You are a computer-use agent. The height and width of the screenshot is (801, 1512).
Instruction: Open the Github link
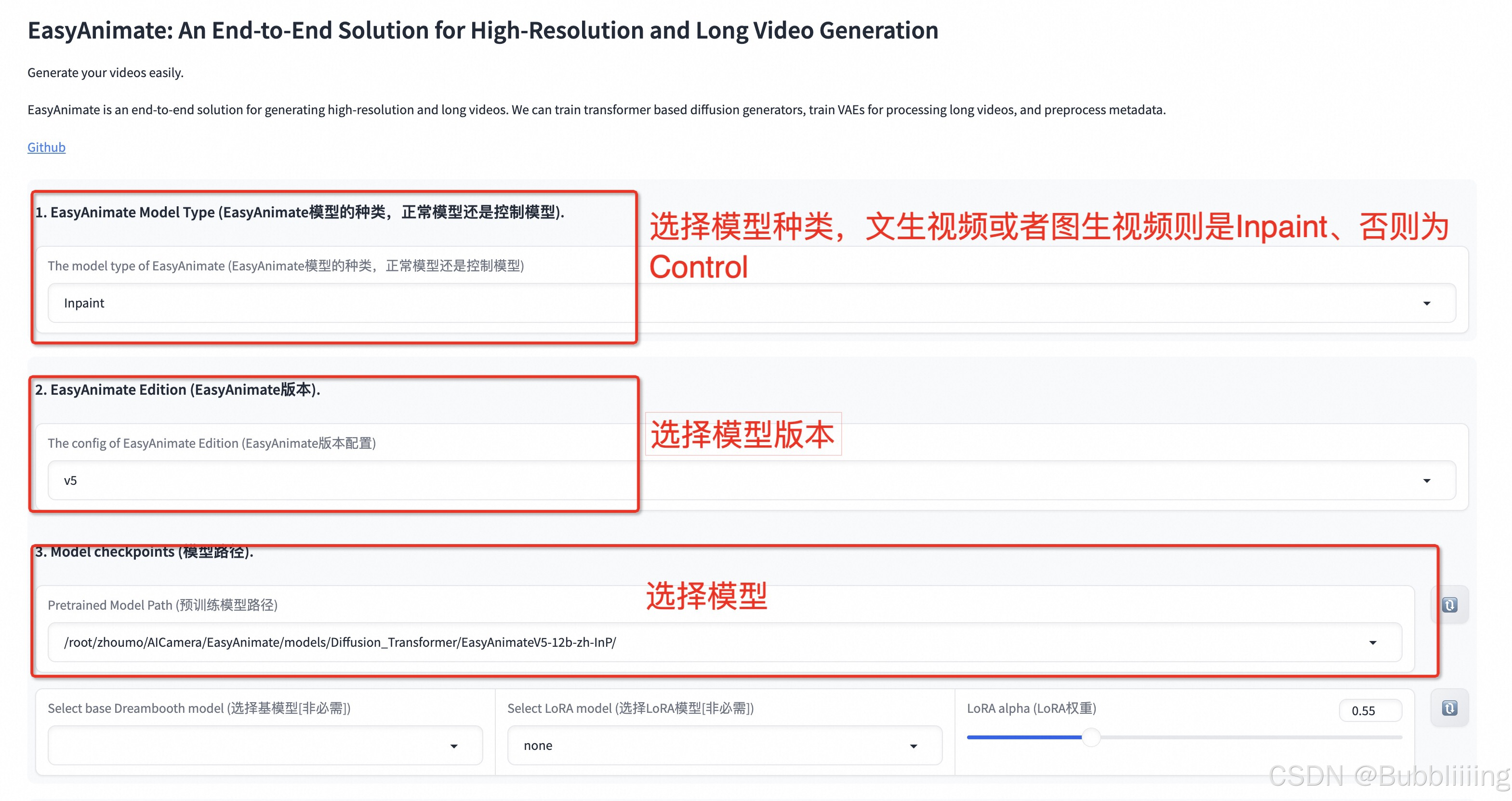[x=46, y=147]
